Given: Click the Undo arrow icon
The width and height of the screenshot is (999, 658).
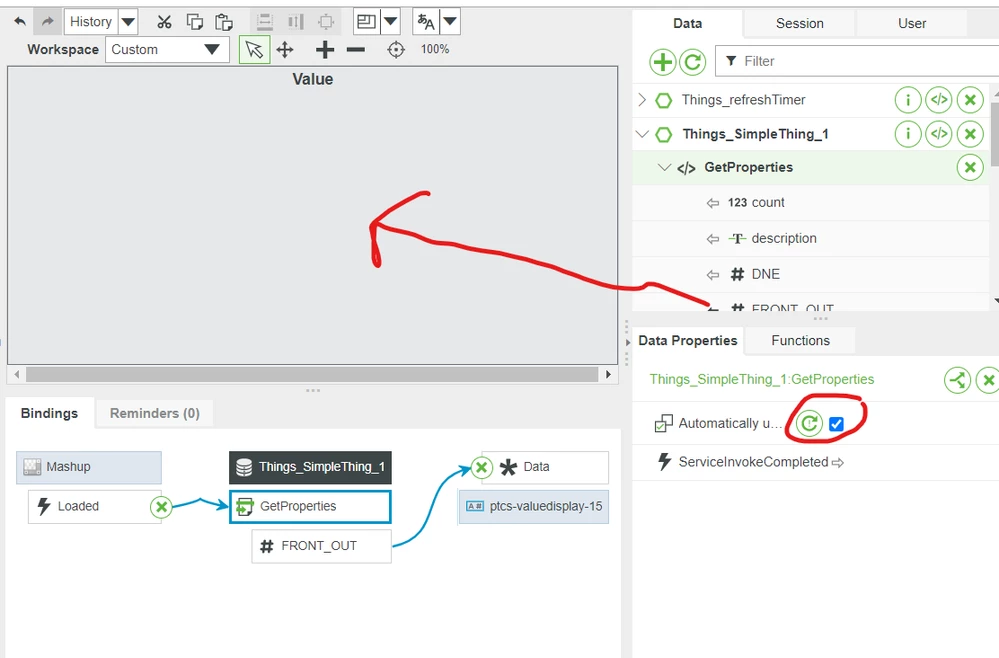Looking at the screenshot, I should coord(20,22).
